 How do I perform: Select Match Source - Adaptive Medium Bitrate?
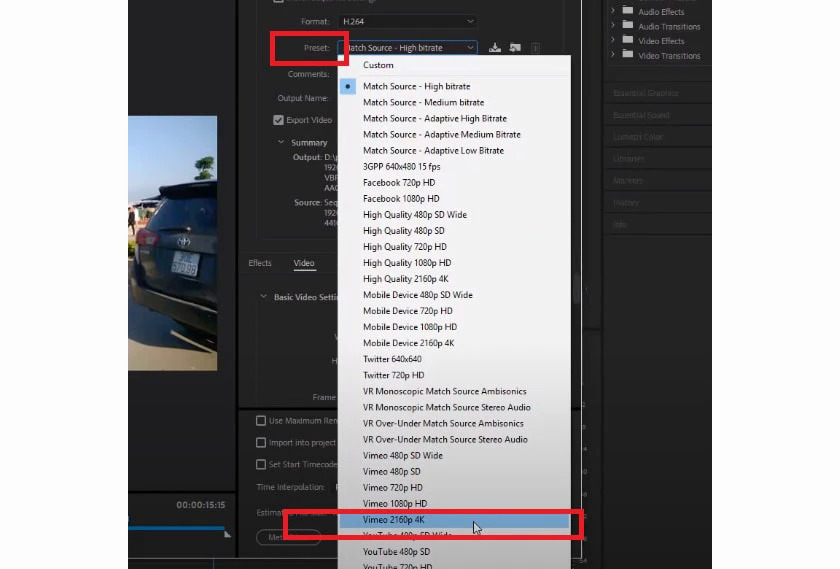tap(454, 134)
